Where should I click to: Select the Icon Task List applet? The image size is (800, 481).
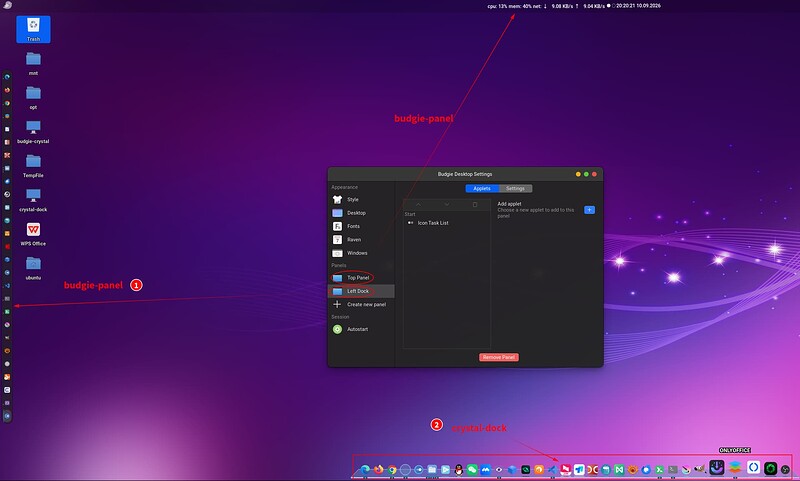[x=446, y=223]
